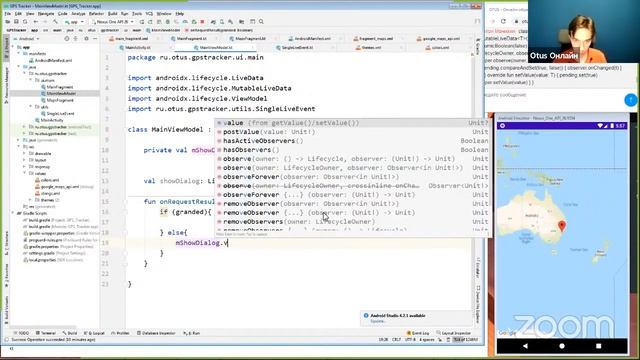Screen dimensions: 640x360
Task: Open the Tools menu
Action: (137, 13)
